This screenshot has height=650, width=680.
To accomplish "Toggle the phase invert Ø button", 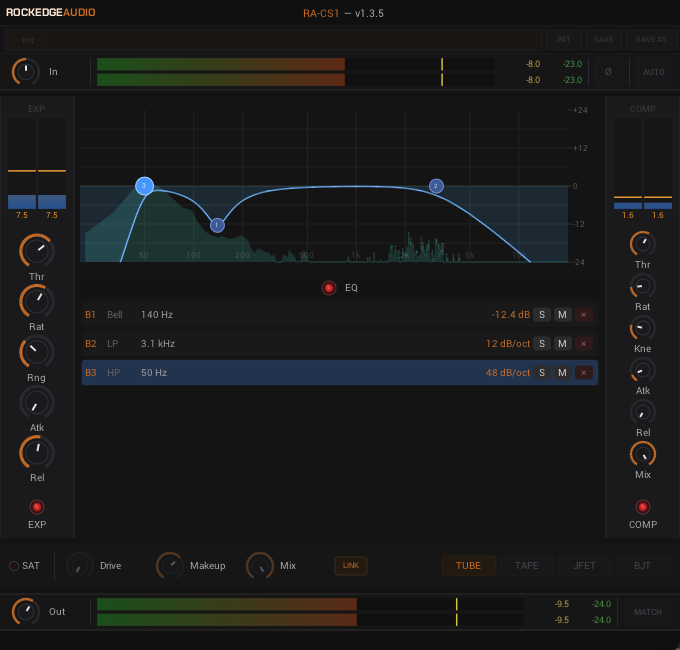I will (608, 72).
